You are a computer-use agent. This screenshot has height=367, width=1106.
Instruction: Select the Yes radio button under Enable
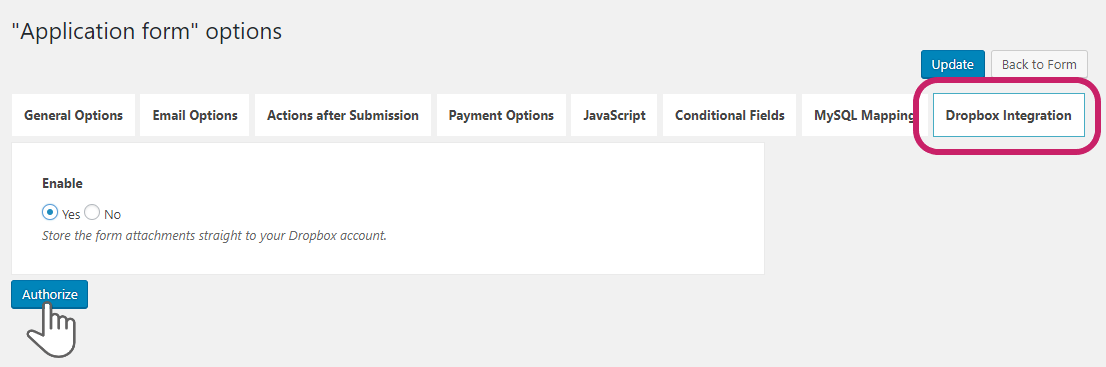tap(49, 212)
